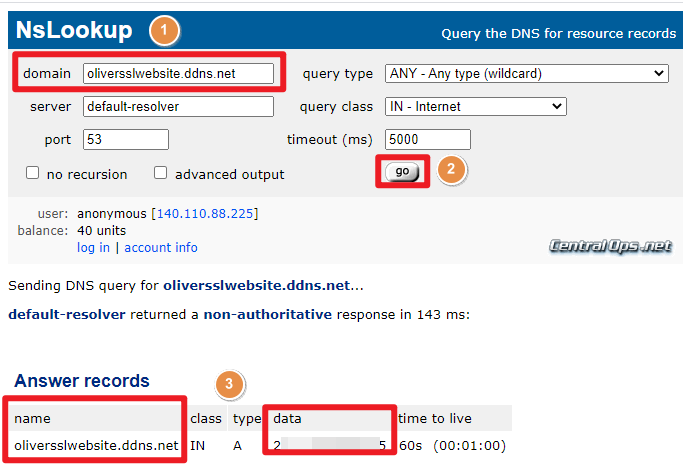Click the domain input field
The image size is (683, 470).
click(x=178, y=73)
